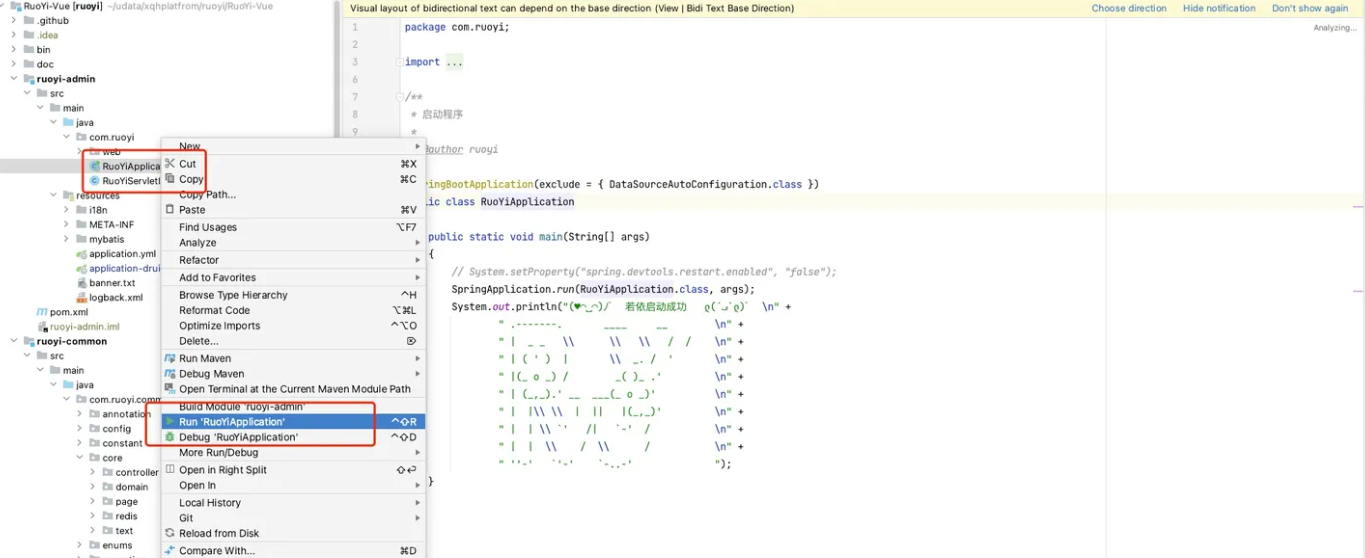Click the Reload from Disk icon
Image resolution: width=1365 pixels, height=558 pixels.
(170, 533)
